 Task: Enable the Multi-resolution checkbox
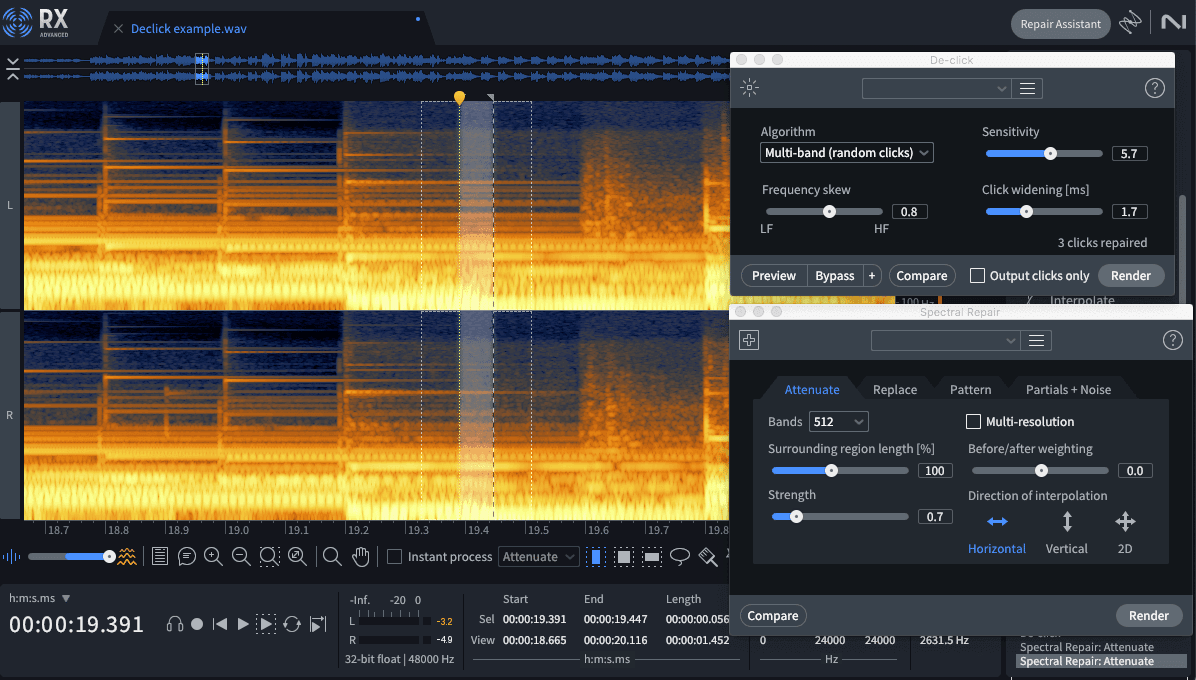(973, 422)
